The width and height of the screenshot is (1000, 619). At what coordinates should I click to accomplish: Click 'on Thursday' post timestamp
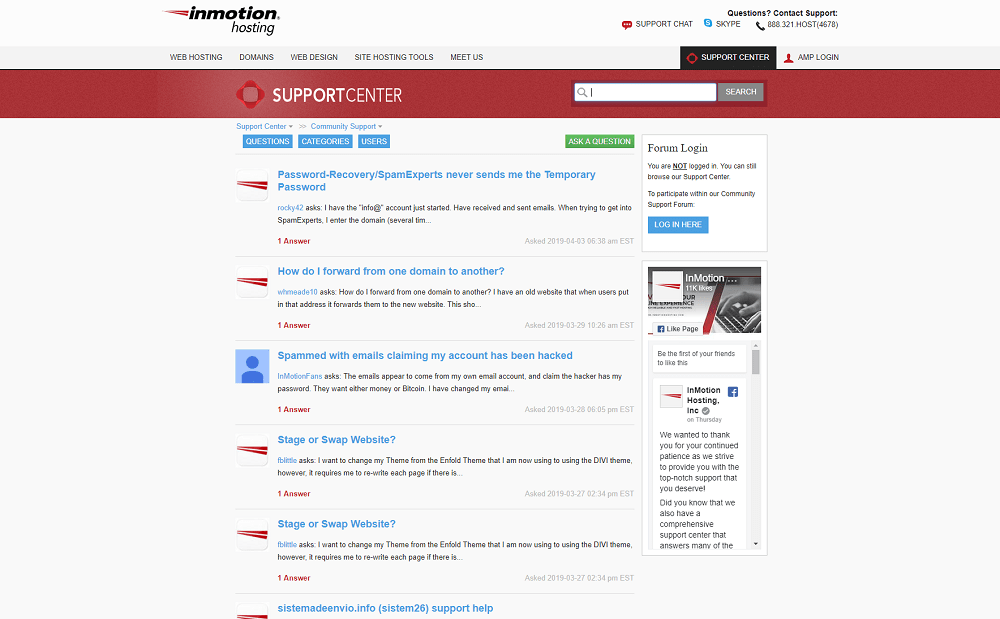point(704,419)
